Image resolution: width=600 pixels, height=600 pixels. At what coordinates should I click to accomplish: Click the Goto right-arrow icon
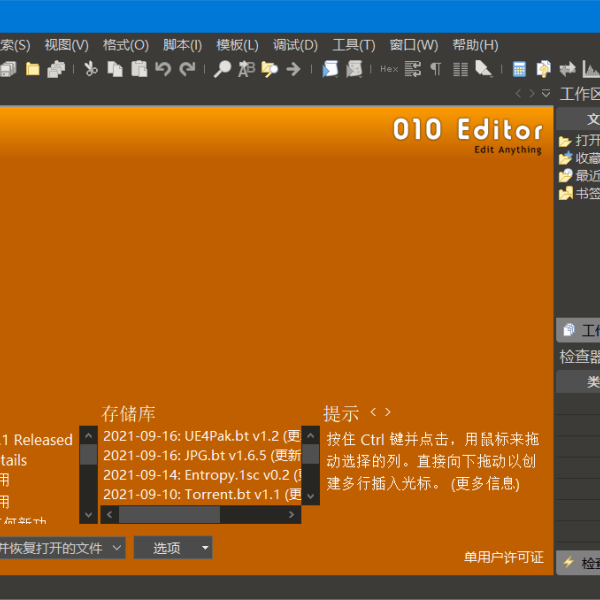(x=293, y=69)
